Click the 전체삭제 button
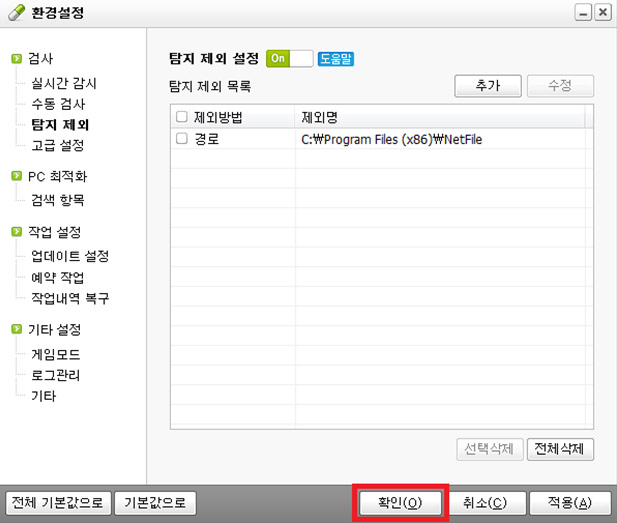 (560, 448)
